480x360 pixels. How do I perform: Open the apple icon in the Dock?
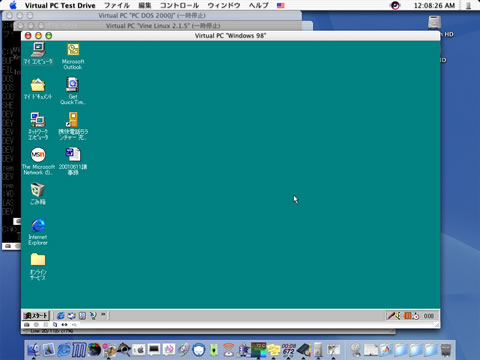pos(139,350)
